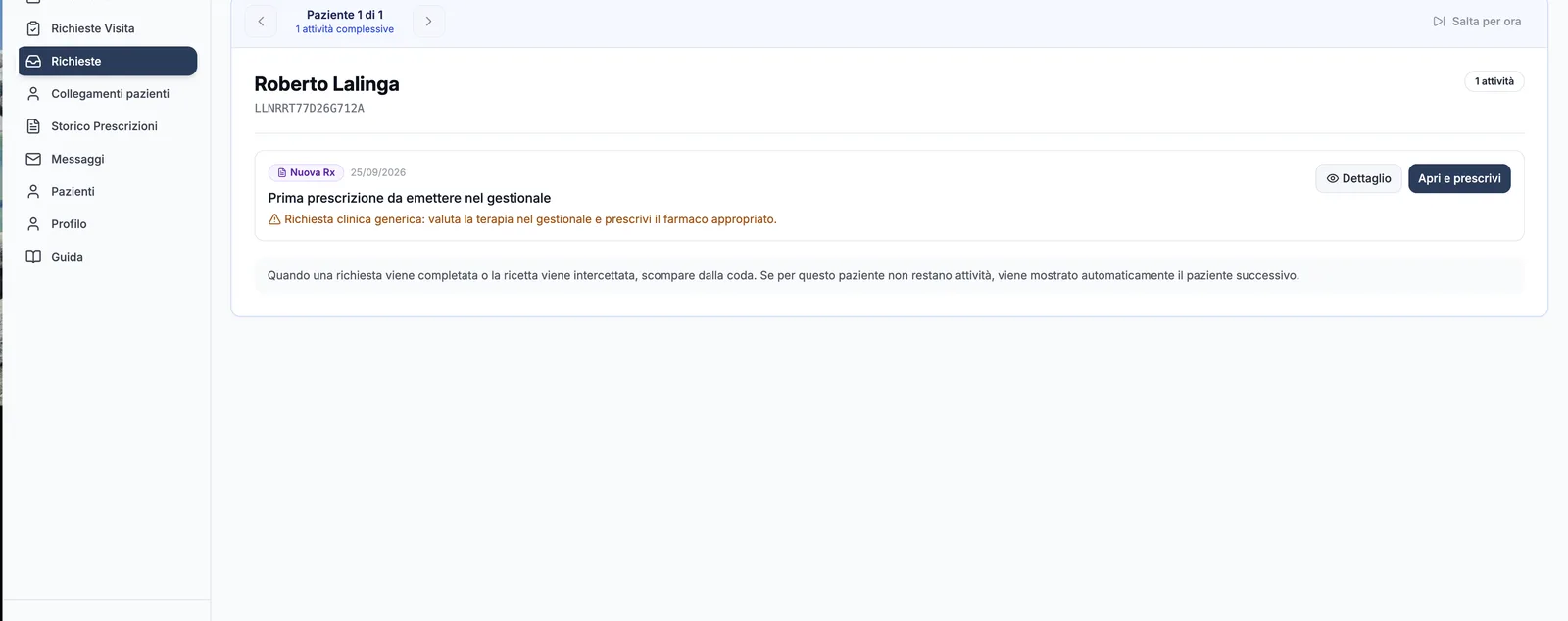This screenshot has width=1568, height=621.
Task: Click the 1 attività badge
Action: 1494,81
